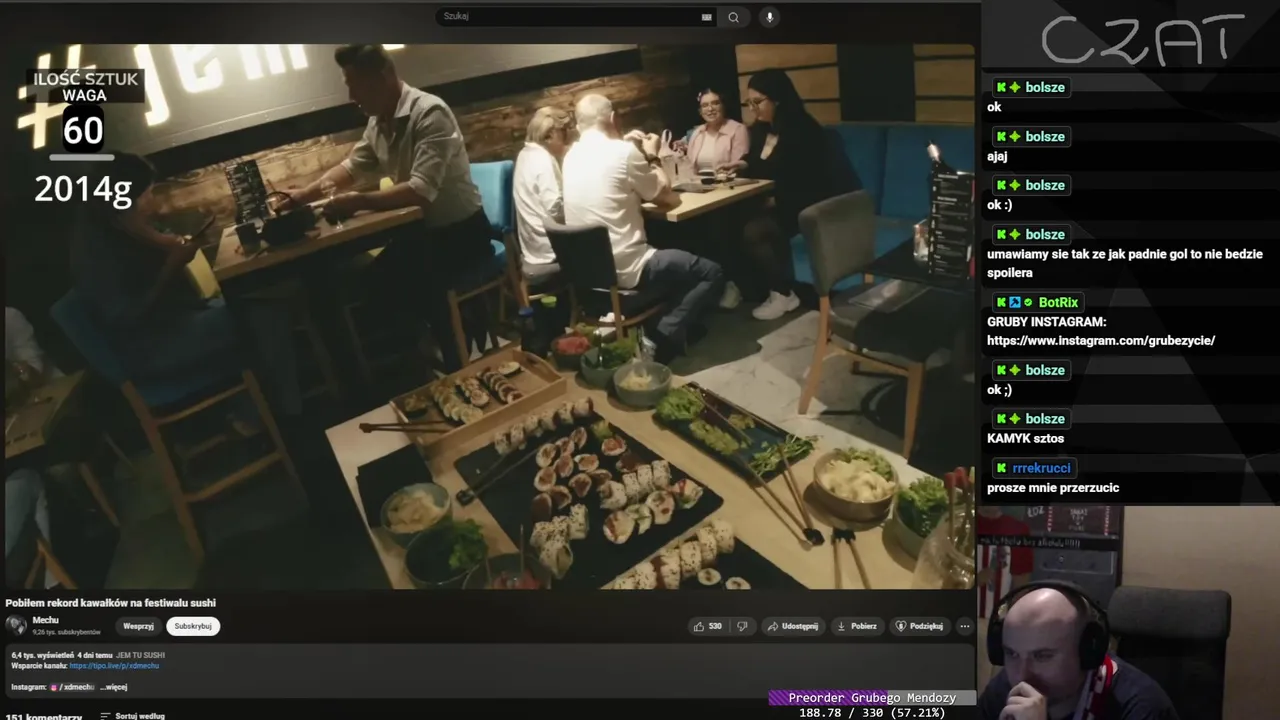Click the Podziękuj thanks button
Image resolution: width=1280 pixels, height=720 pixels.
(919, 626)
